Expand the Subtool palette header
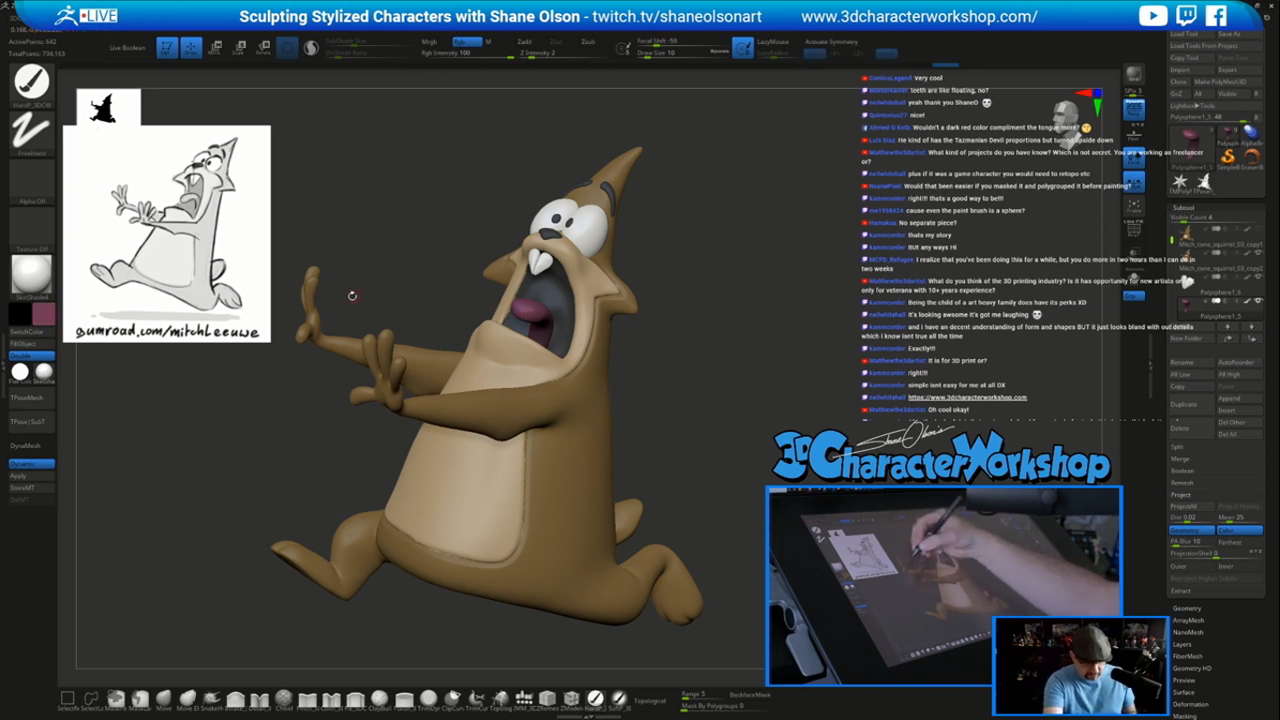This screenshot has width=1280, height=720. 1183,208
